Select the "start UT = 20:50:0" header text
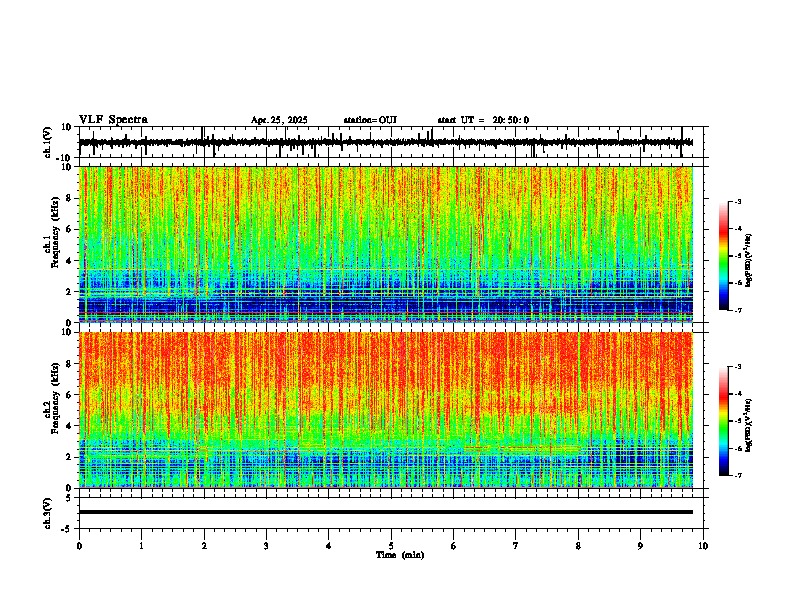Image resolution: width=792 pixels, height=612 pixels. (x=483, y=120)
